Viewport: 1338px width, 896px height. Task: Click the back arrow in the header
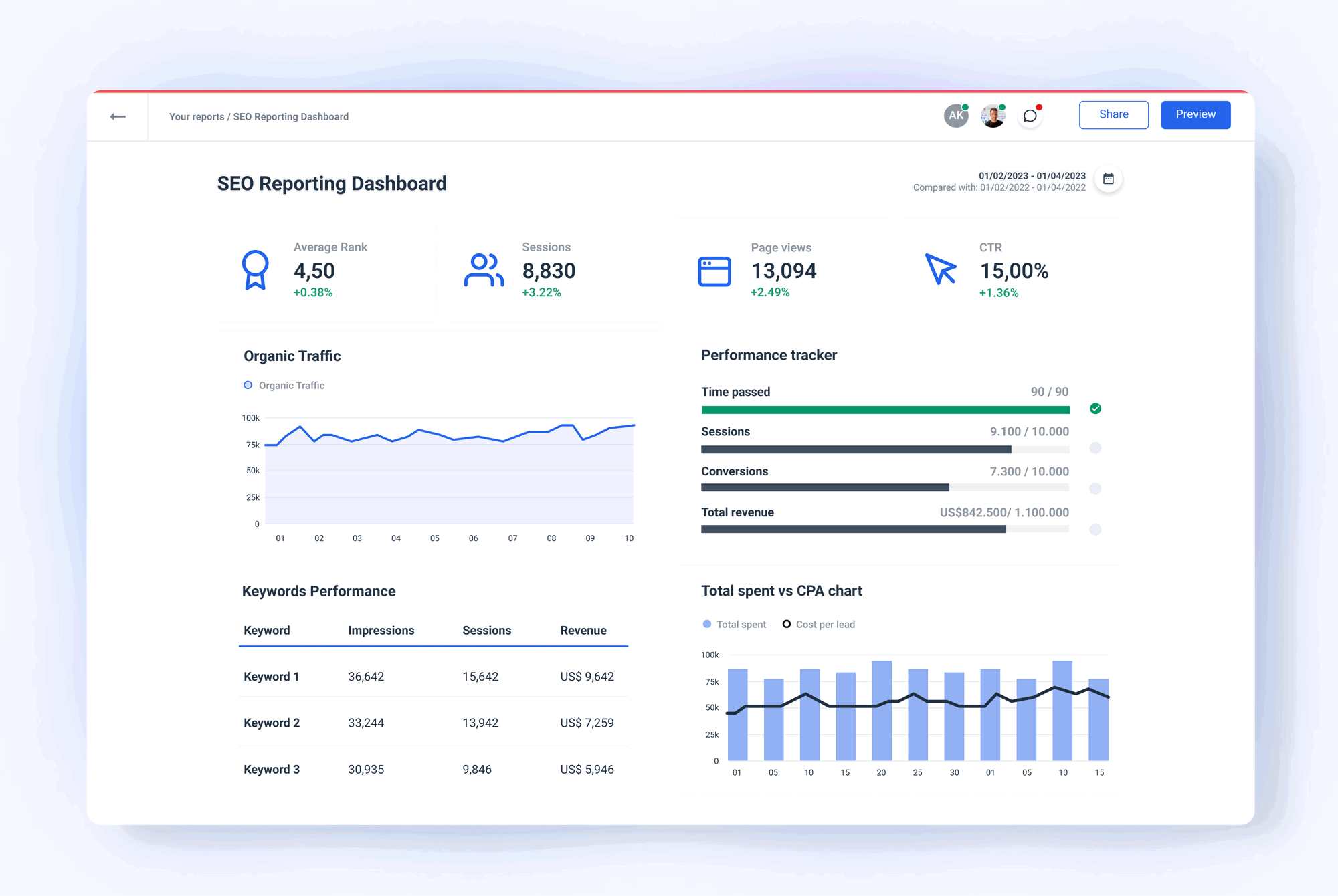coord(118,116)
